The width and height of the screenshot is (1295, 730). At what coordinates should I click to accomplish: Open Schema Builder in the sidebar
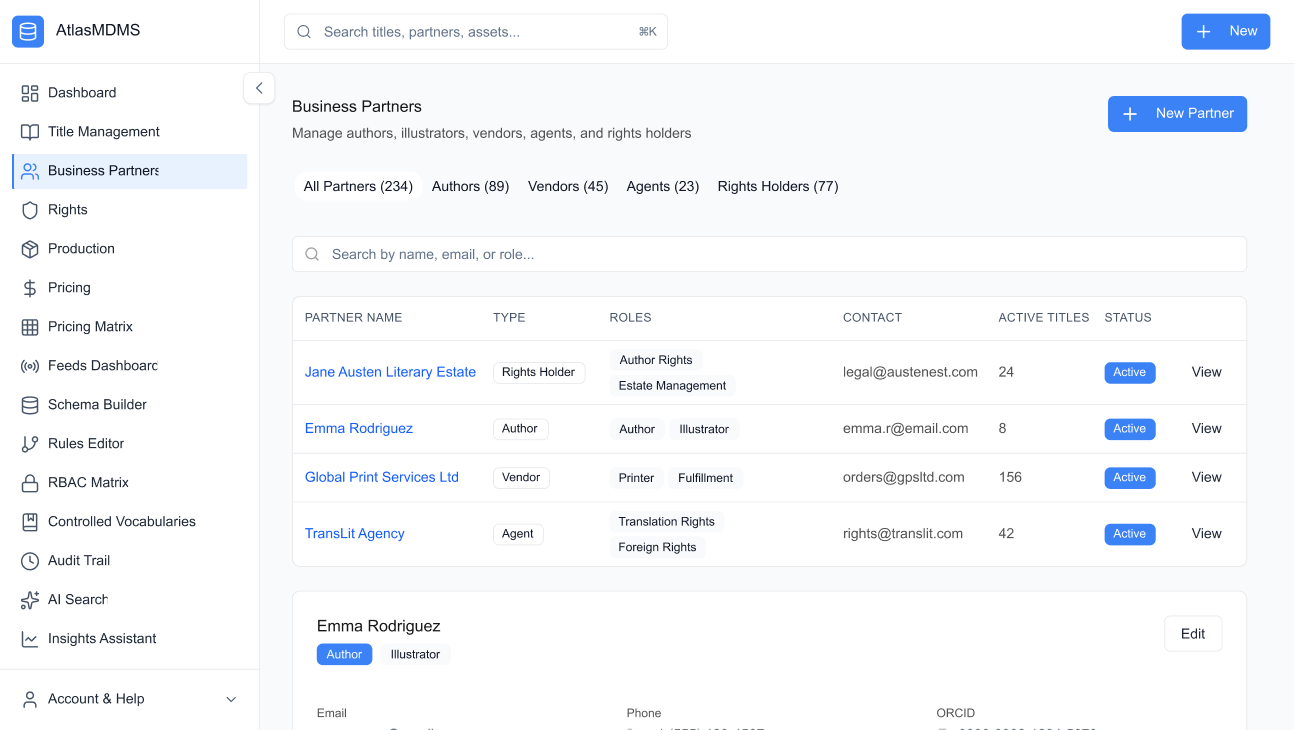[97, 405]
